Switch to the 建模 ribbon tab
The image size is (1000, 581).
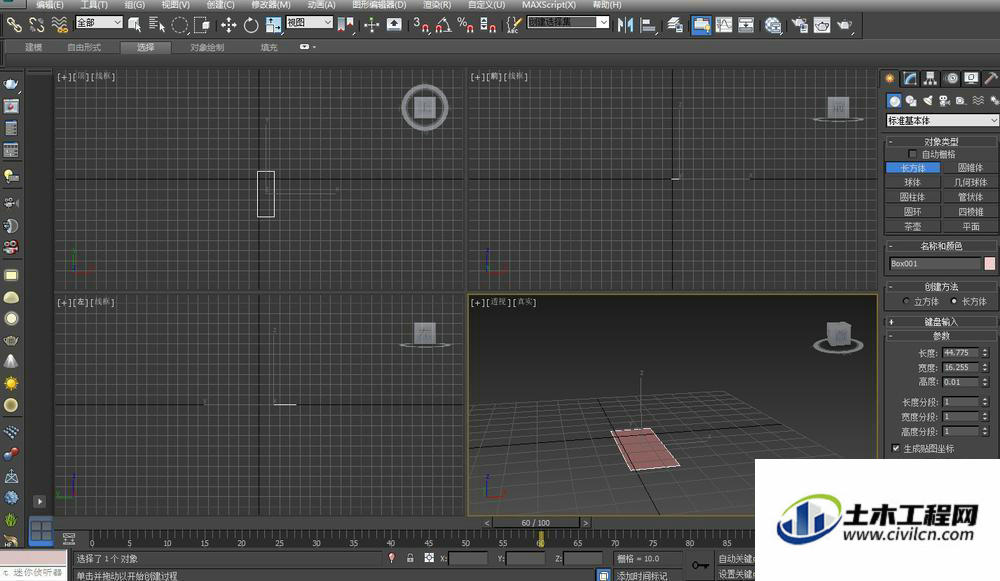[33, 47]
